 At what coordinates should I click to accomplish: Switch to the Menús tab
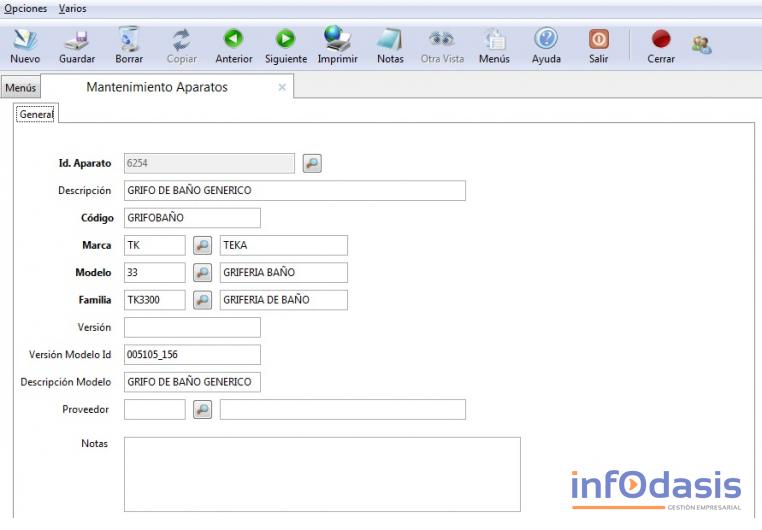point(21,88)
